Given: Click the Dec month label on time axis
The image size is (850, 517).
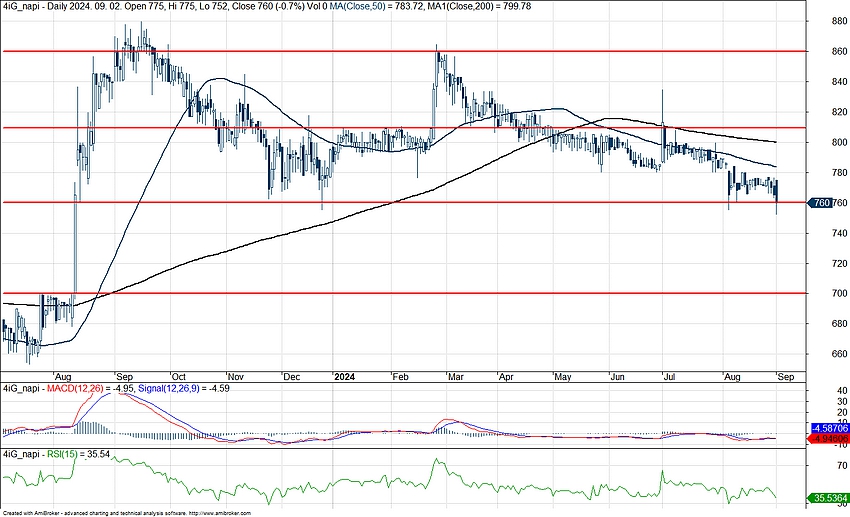Looking at the screenshot, I should click(292, 377).
